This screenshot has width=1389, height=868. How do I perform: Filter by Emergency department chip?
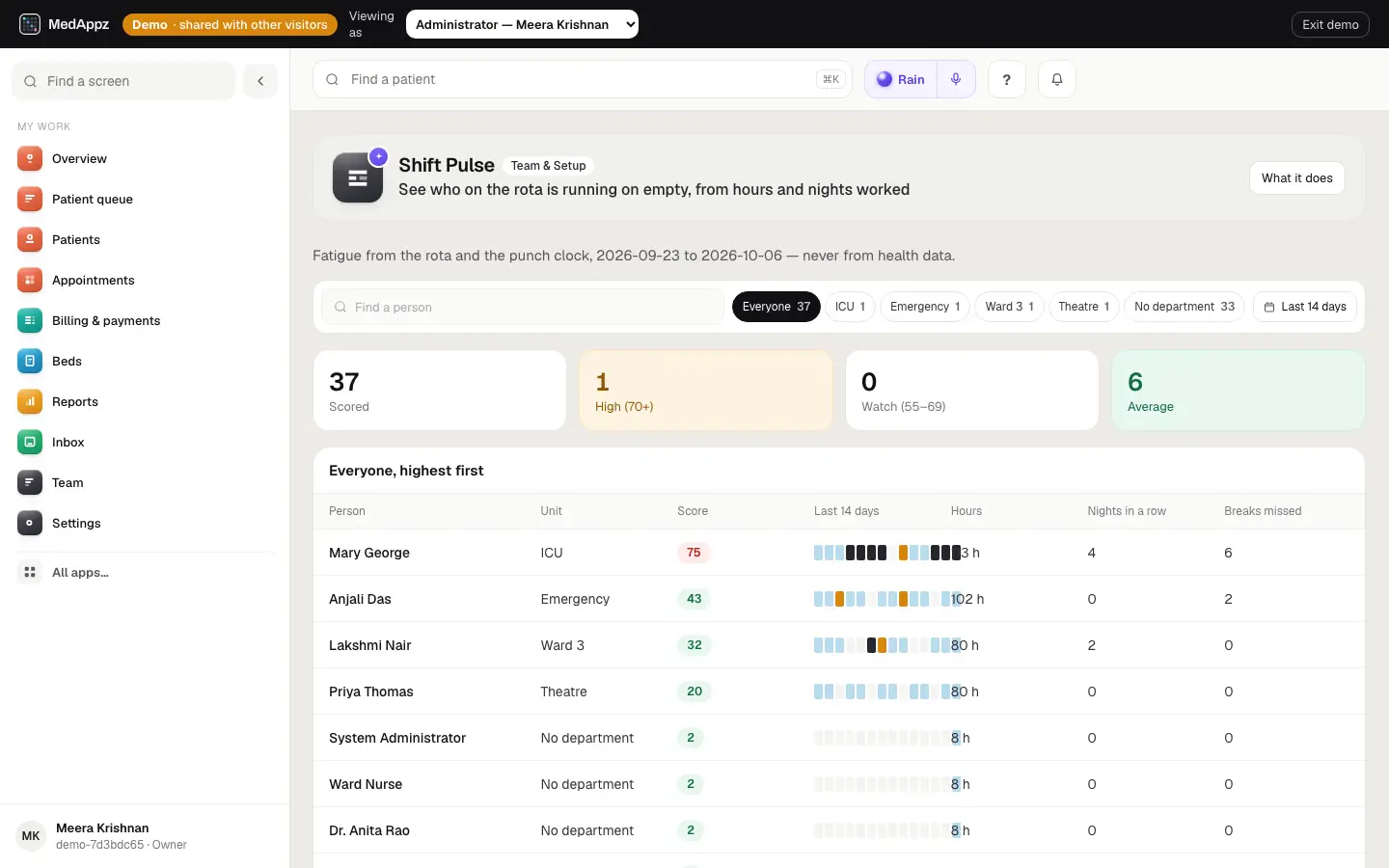coord(925,307)
